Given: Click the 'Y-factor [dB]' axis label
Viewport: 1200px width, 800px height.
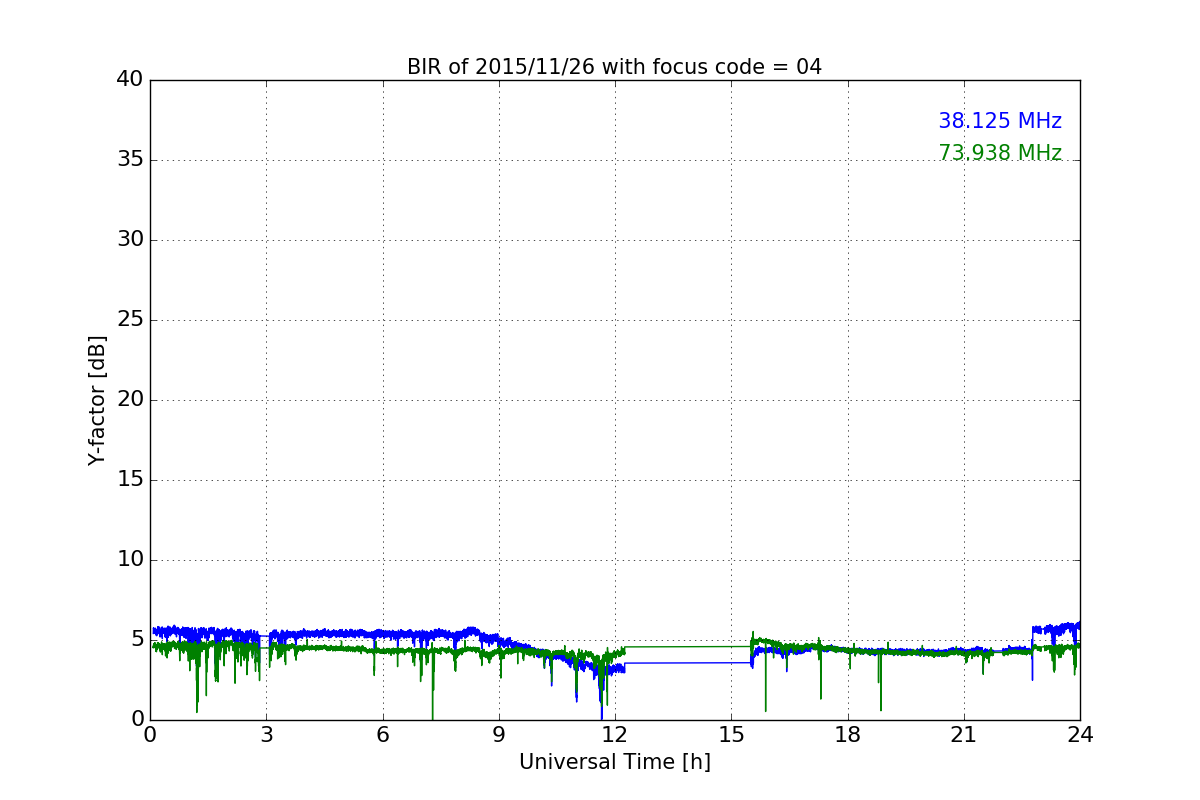Looking at the screenshot, I should tap(97, 400).
